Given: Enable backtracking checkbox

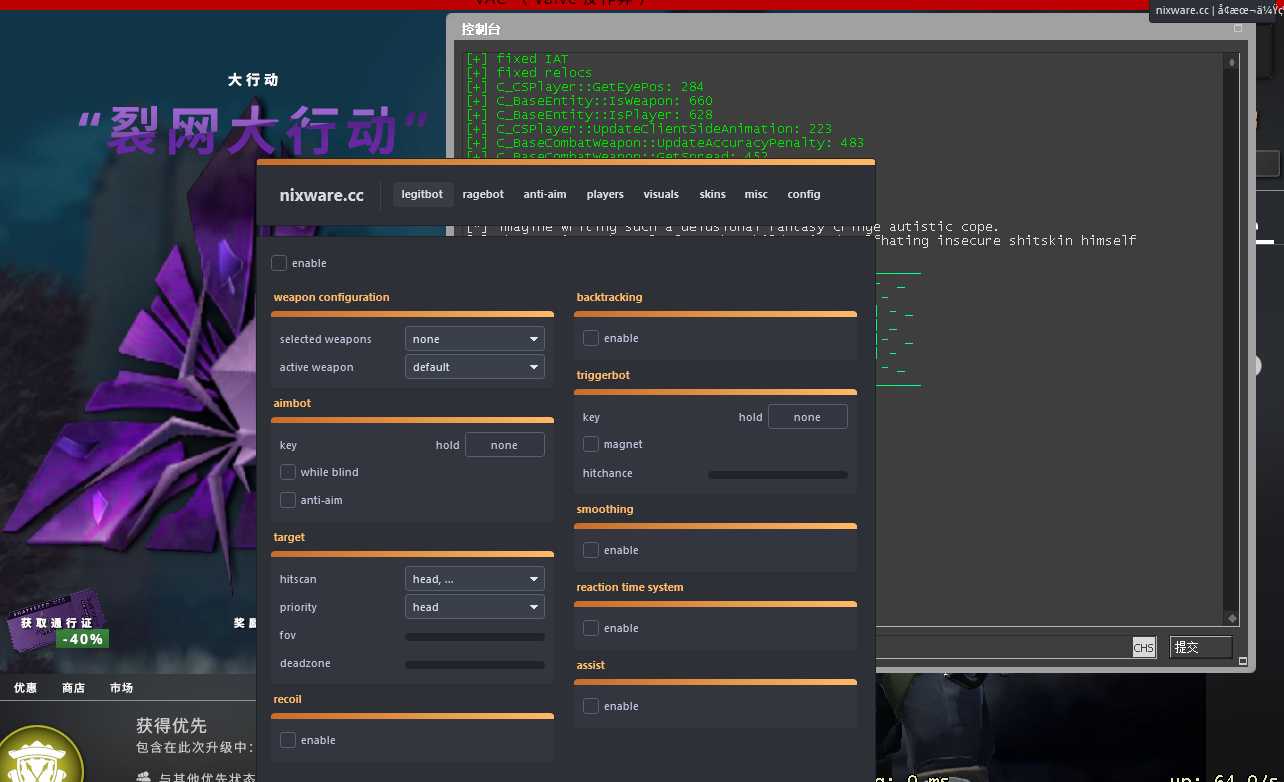Looking at the screenshot, I should (591, 338).
